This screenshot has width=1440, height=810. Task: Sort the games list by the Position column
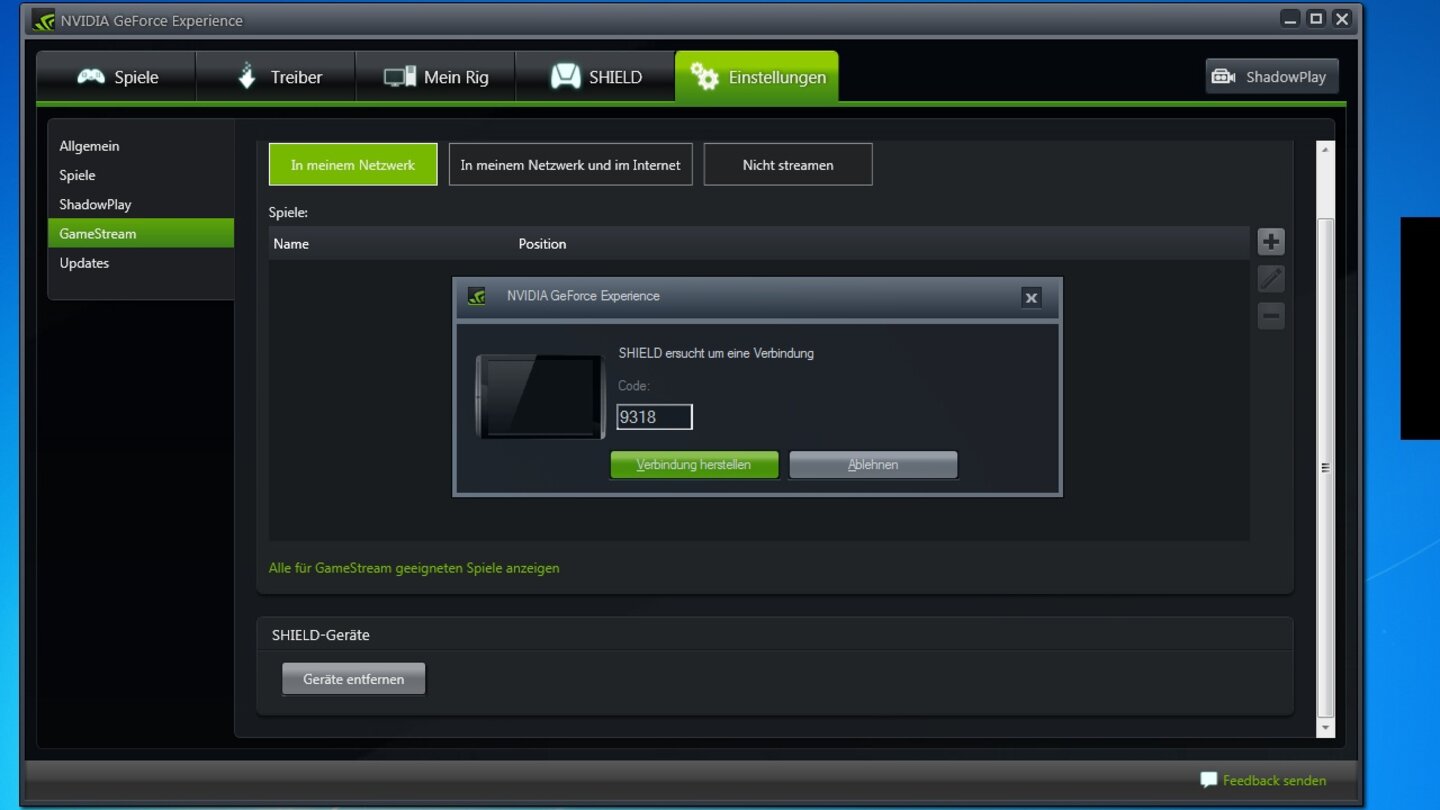542,244
